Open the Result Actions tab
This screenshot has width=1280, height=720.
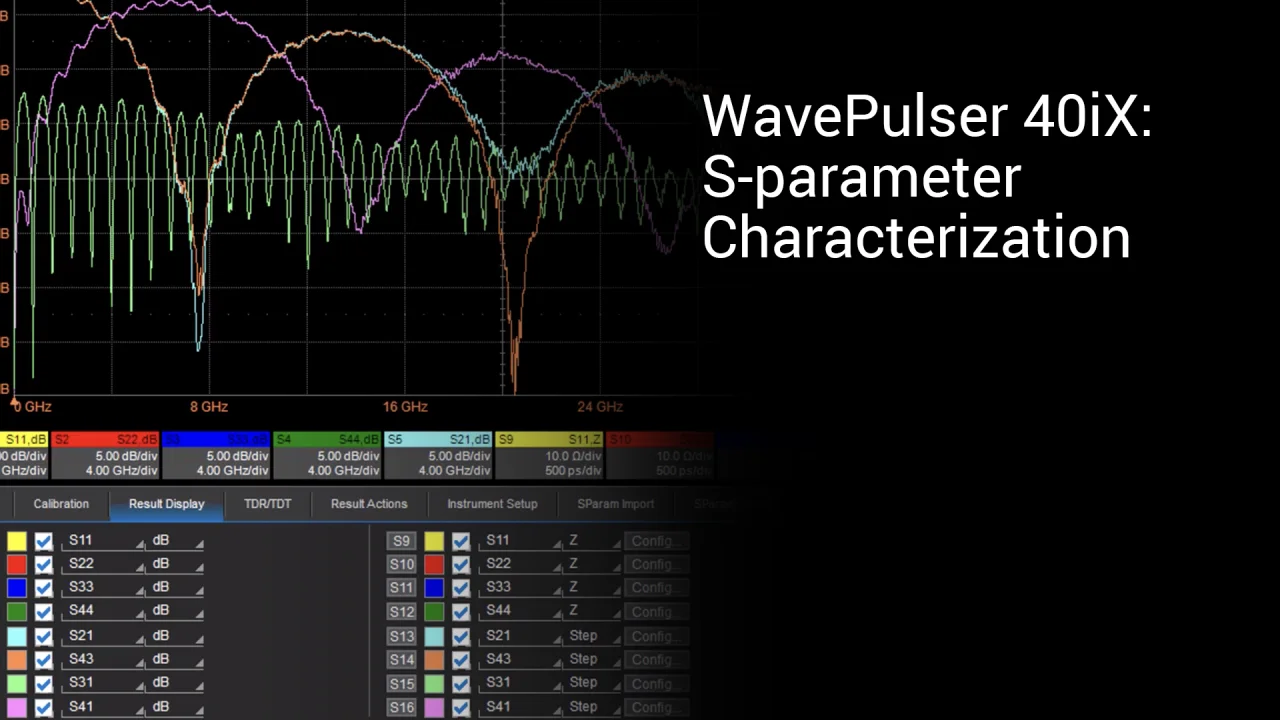pos(369,504)
